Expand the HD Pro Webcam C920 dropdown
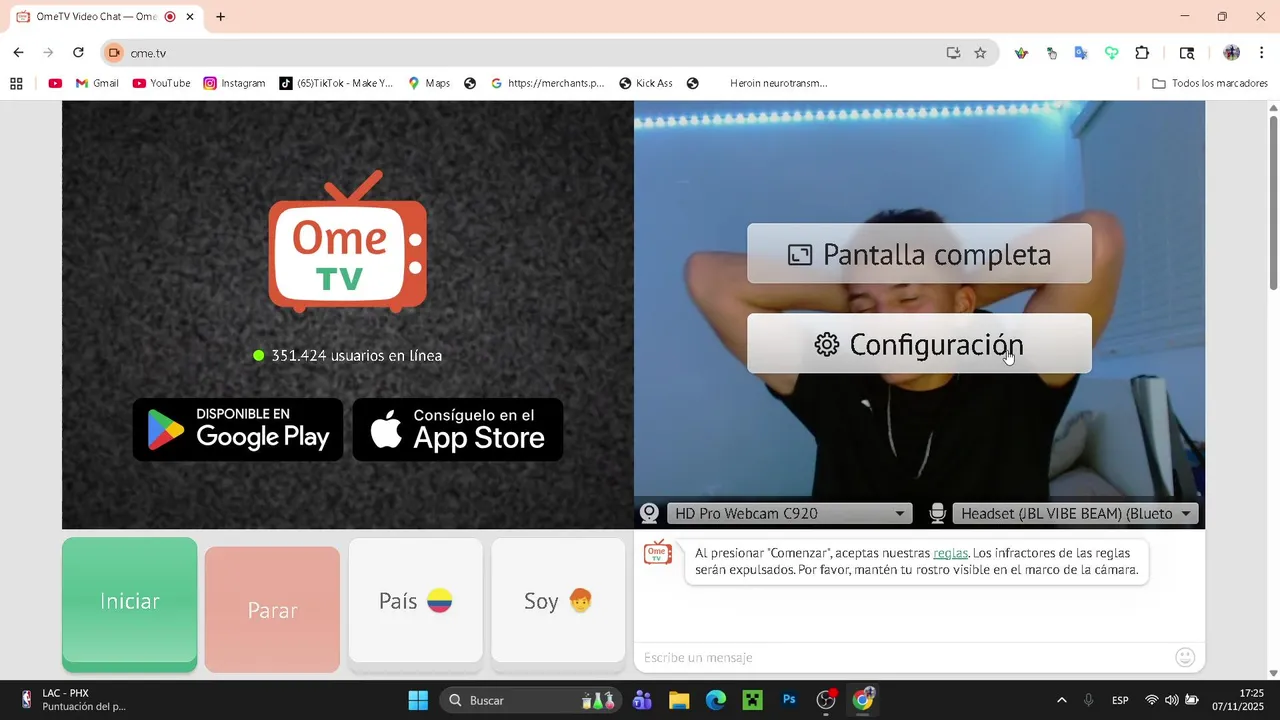This screenshot has height=720, width=1280. point(790,514)
